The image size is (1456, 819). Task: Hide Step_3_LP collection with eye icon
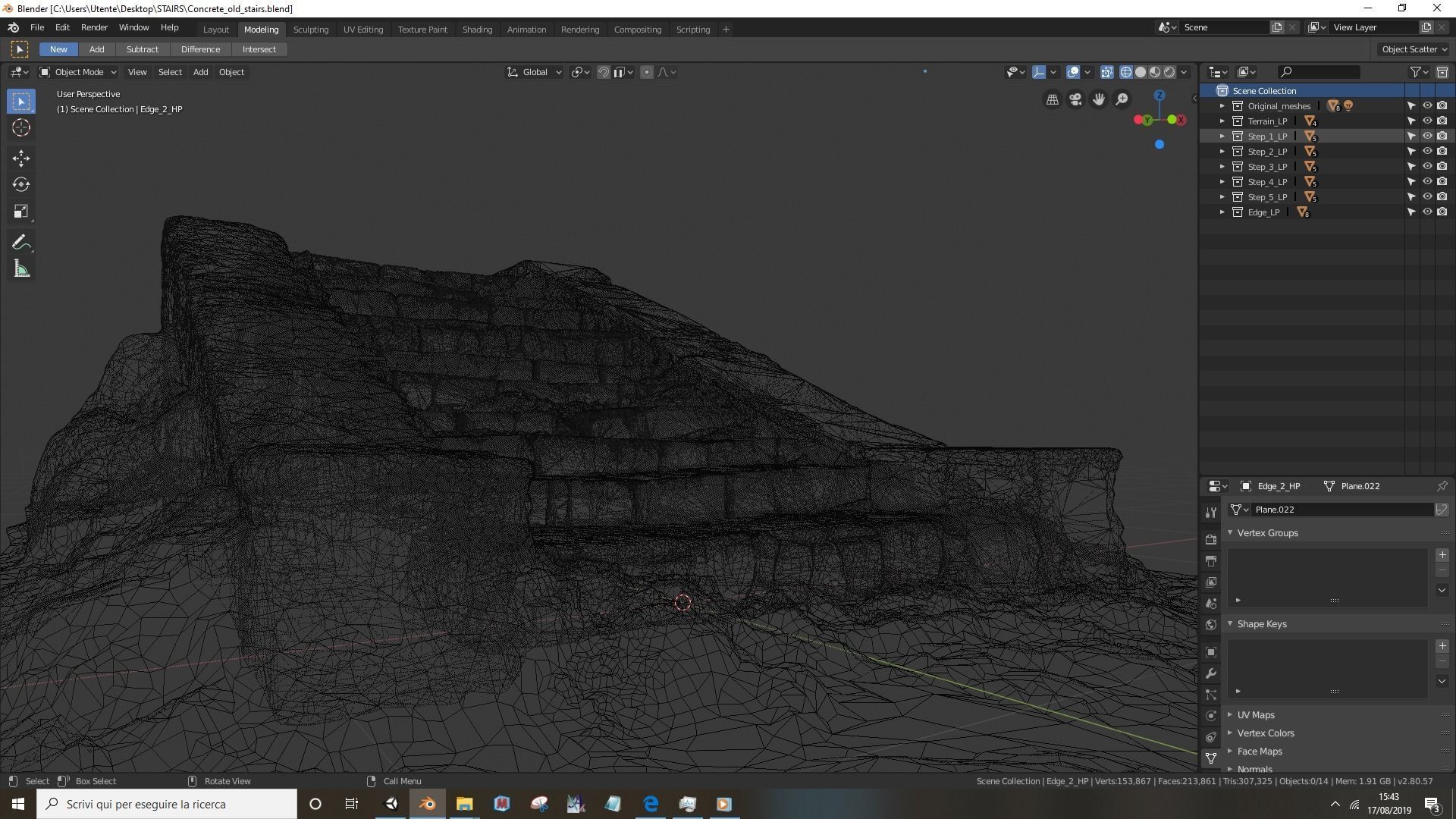coord(1426,166)
